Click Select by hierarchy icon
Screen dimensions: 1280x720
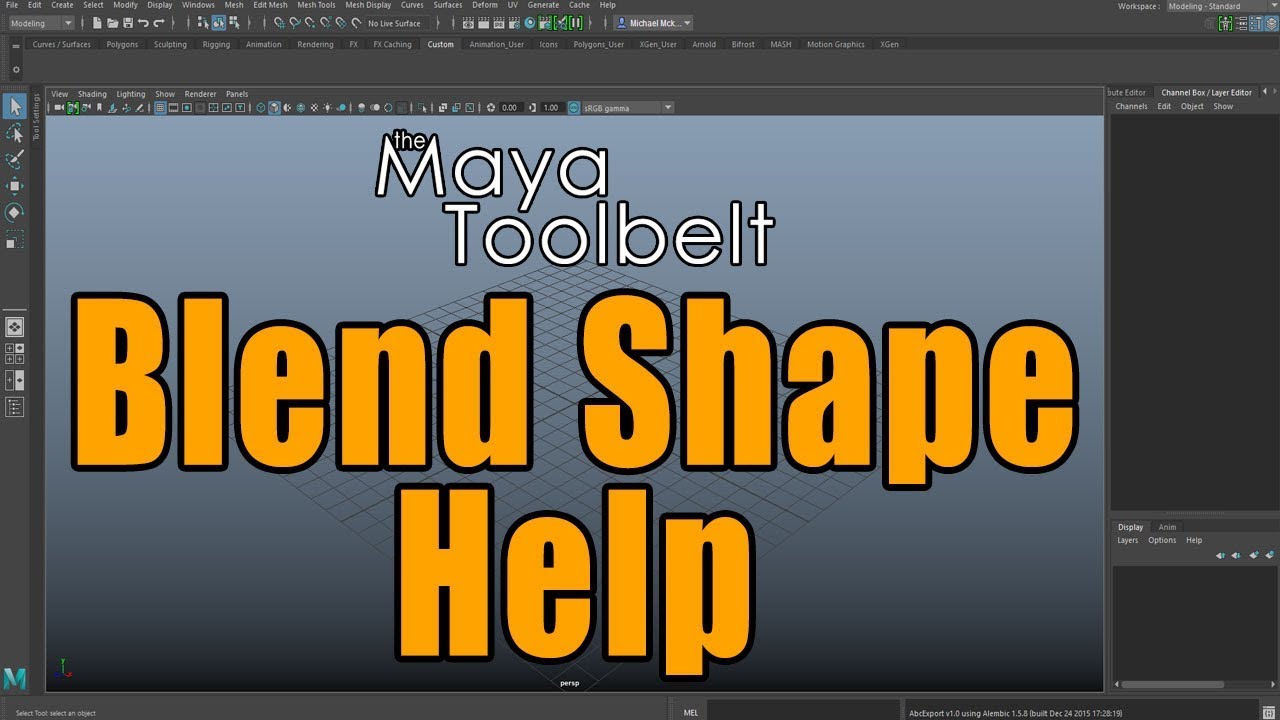click(203, 22)
